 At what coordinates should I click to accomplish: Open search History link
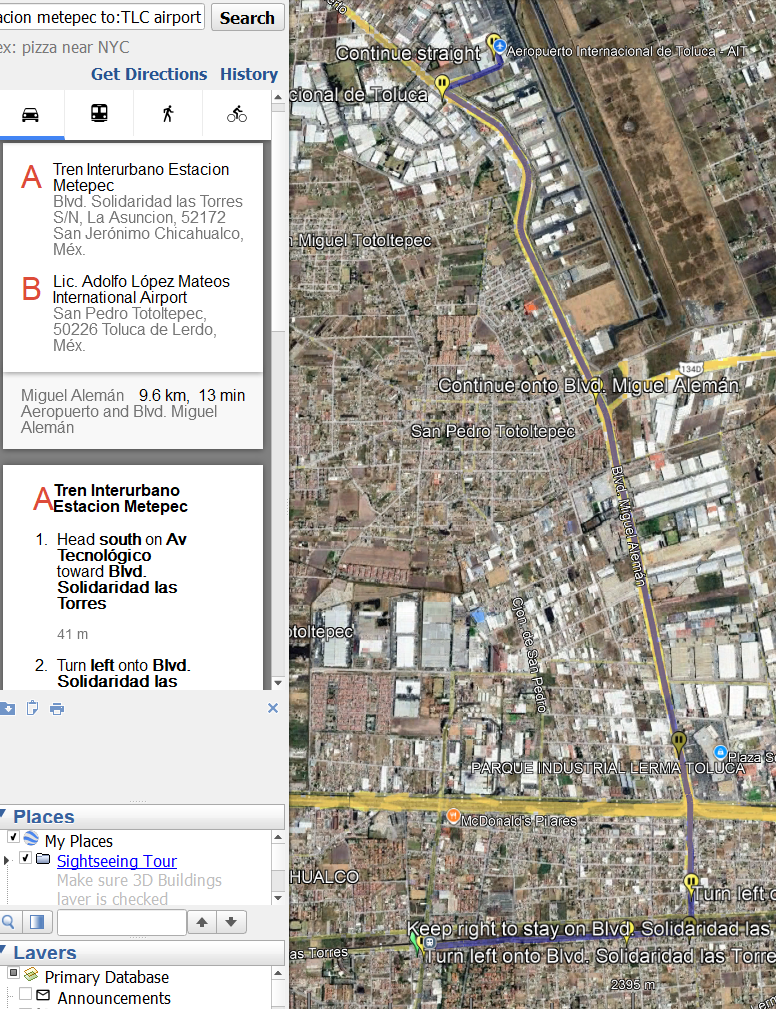click(x=248, y=74)
